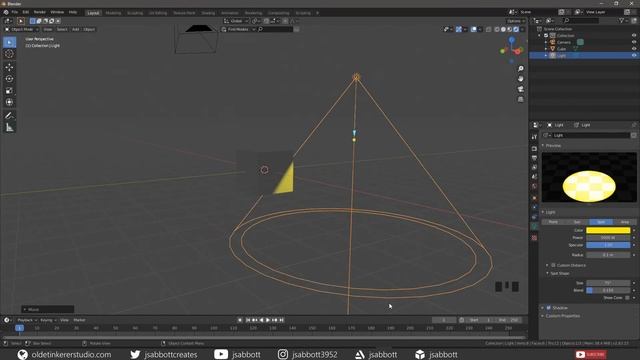Click the Power value field
The image size is (640, 360).
point(608,238)
